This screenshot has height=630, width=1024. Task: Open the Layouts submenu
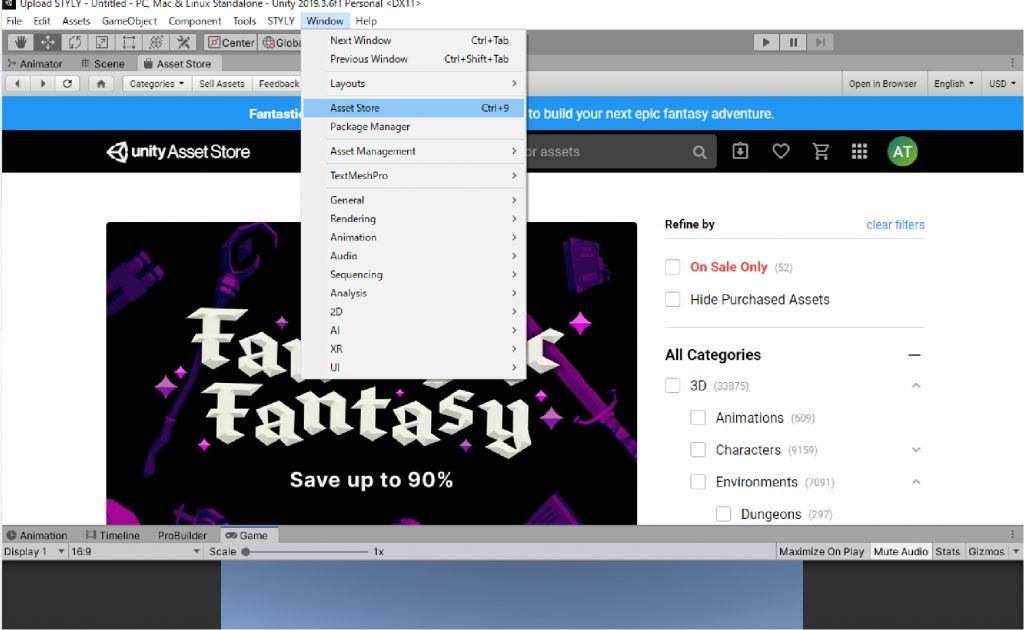click(x=413, y=84)
